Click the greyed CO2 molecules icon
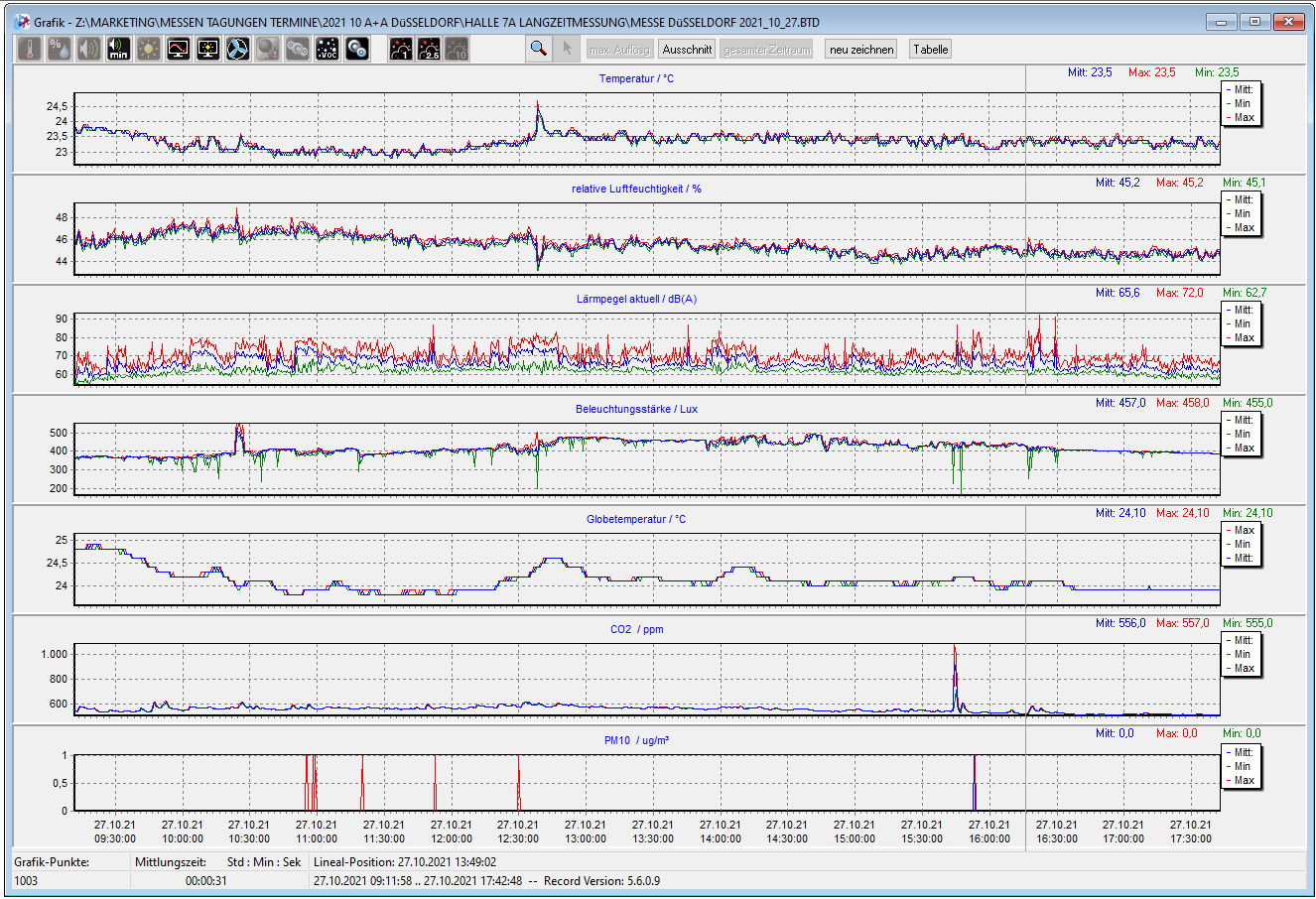 pyautogui.click(x=298, y=49)
